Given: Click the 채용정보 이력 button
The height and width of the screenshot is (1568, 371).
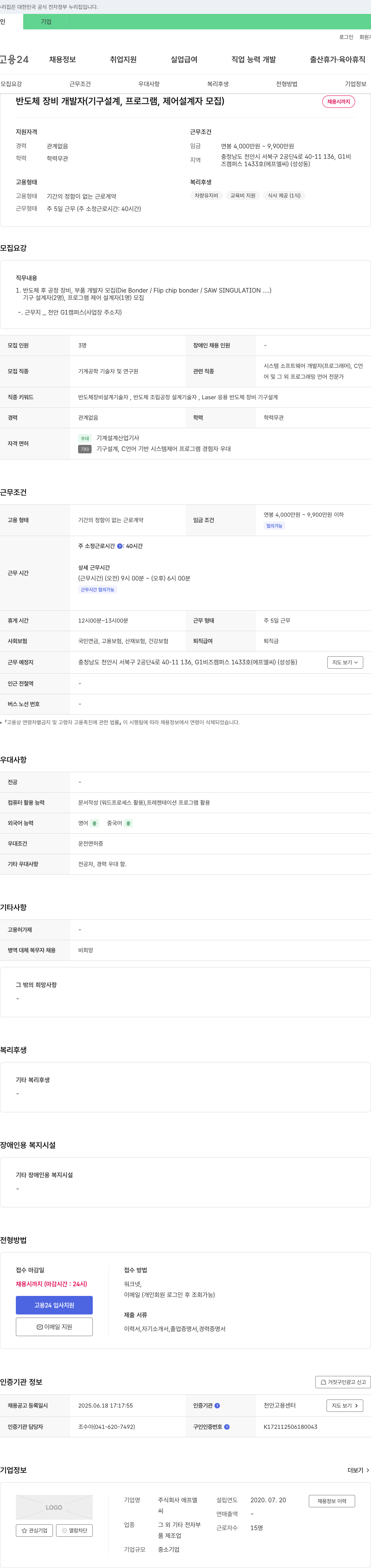Looking at the screenshot, I should [x=332, y=1501].
